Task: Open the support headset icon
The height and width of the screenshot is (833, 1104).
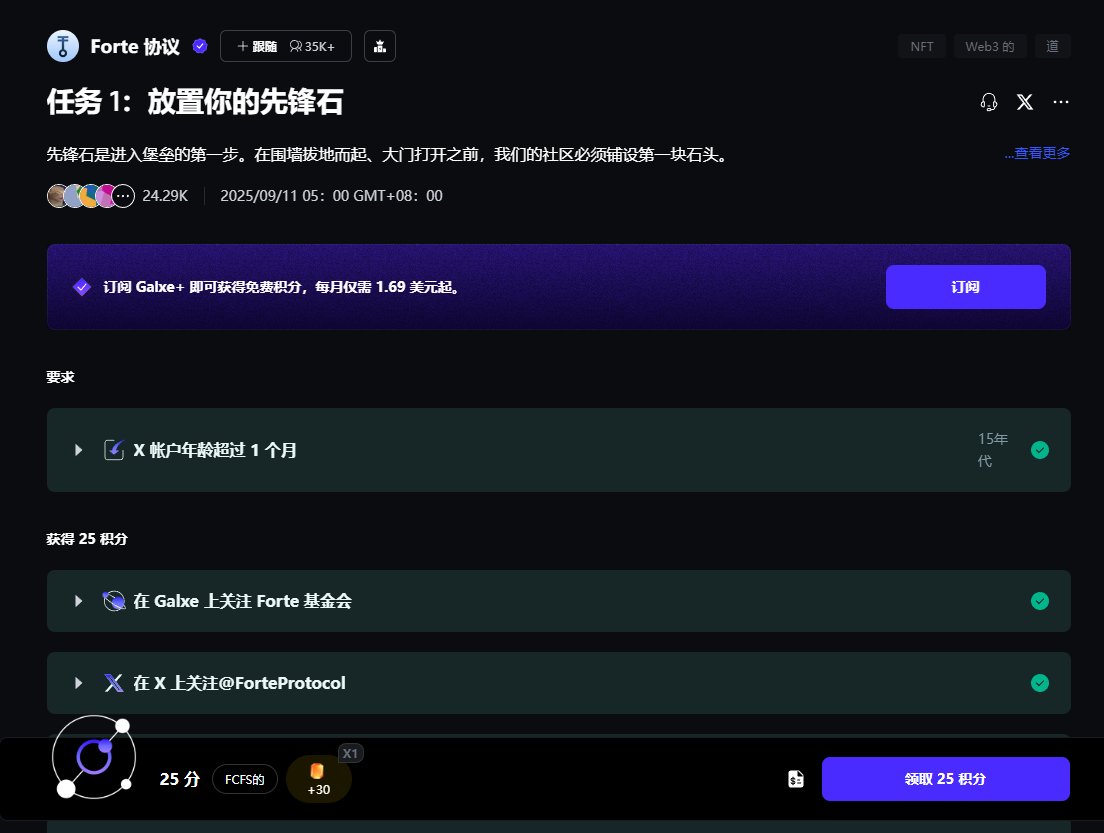Action: pyautogui.click(x=989, y=102)
